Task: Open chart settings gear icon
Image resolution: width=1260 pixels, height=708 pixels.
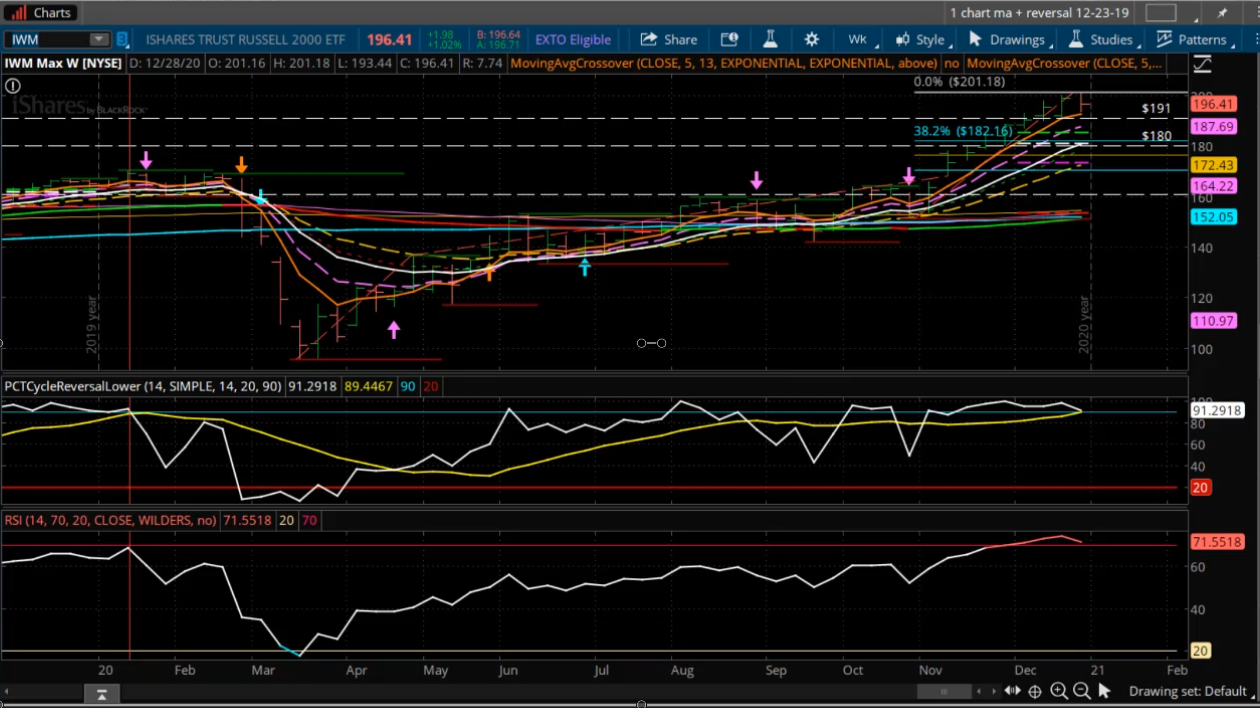Action: point(811,39)
